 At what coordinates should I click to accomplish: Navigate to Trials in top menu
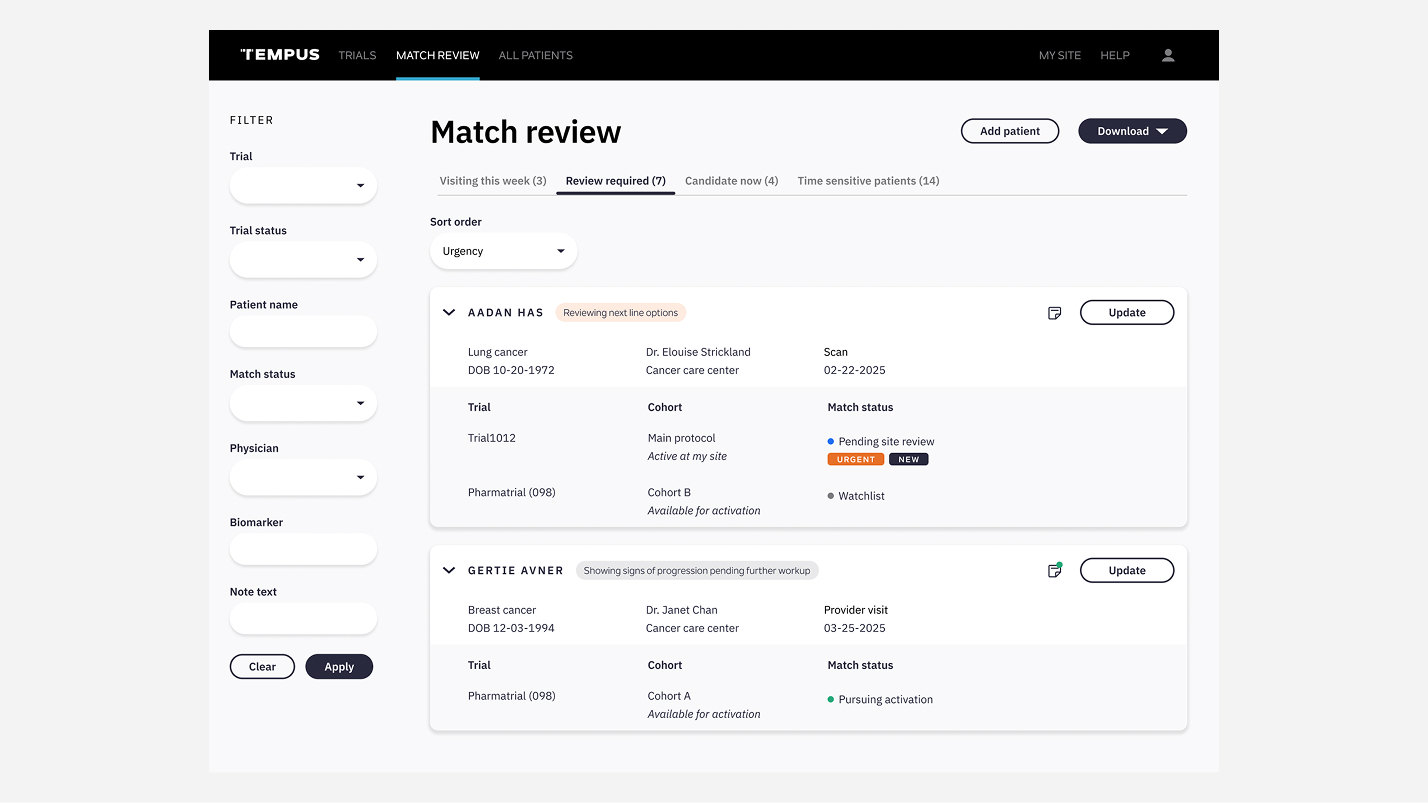coord(357,55)
